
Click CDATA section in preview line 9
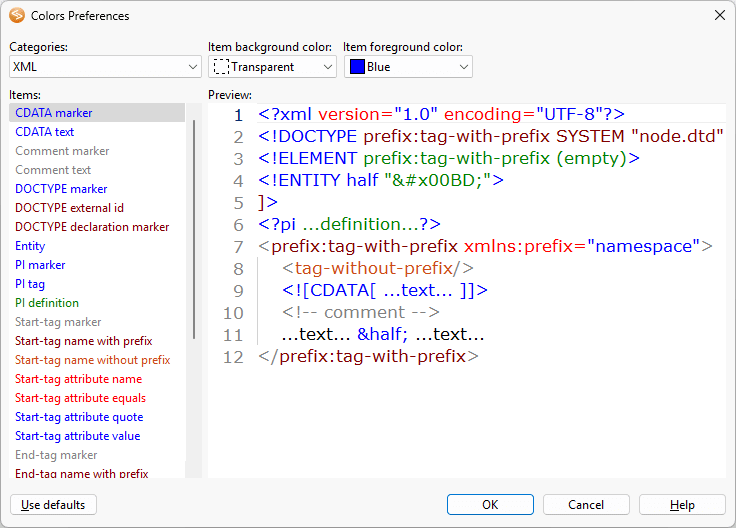[x=385, y=291]
